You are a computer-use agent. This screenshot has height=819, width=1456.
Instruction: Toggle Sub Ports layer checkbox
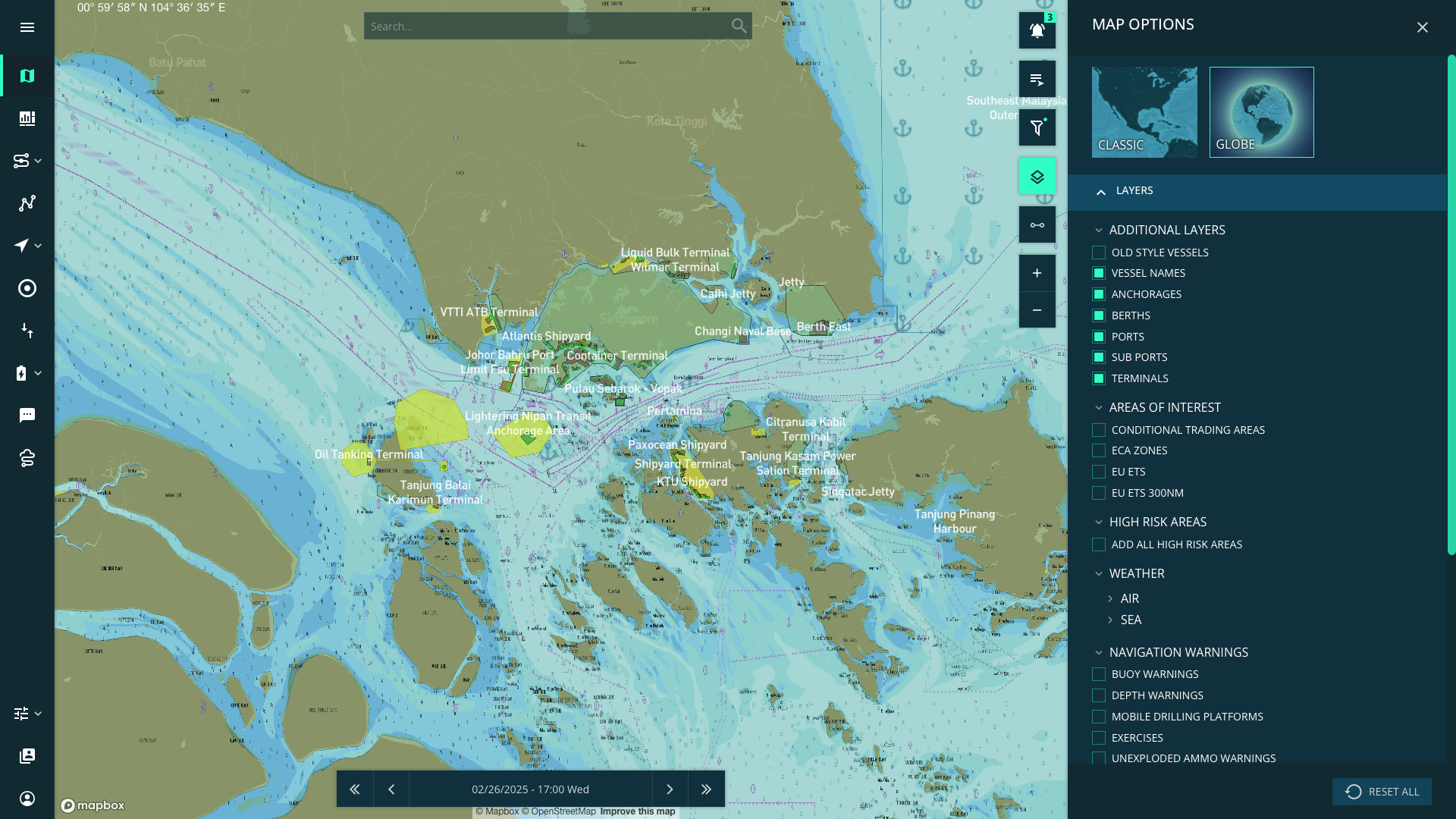pyautogui.click(x=1098, y=357)
